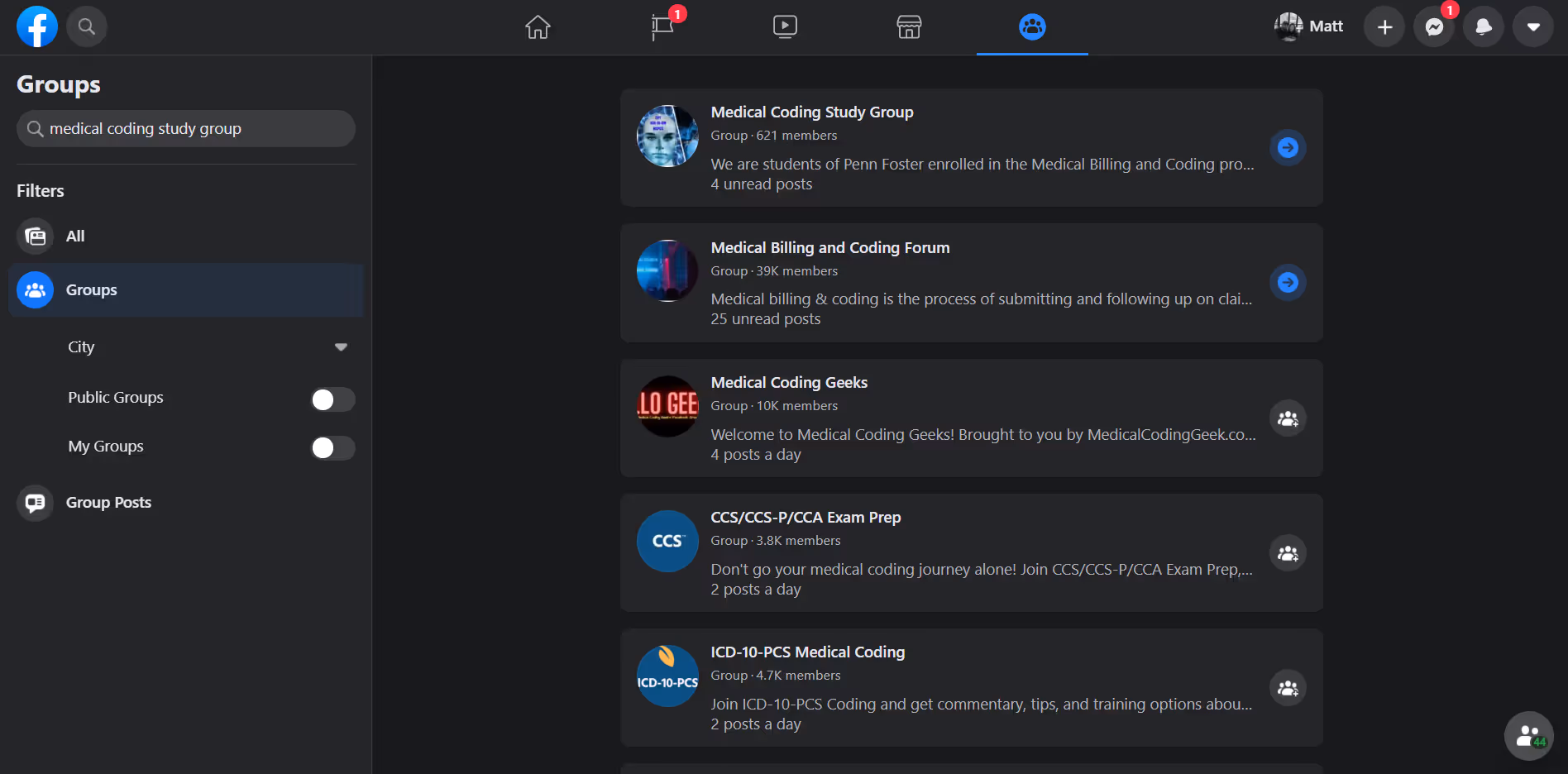Open the Watch video icon
Screen dimensions: 1568x774
[785, 27]
